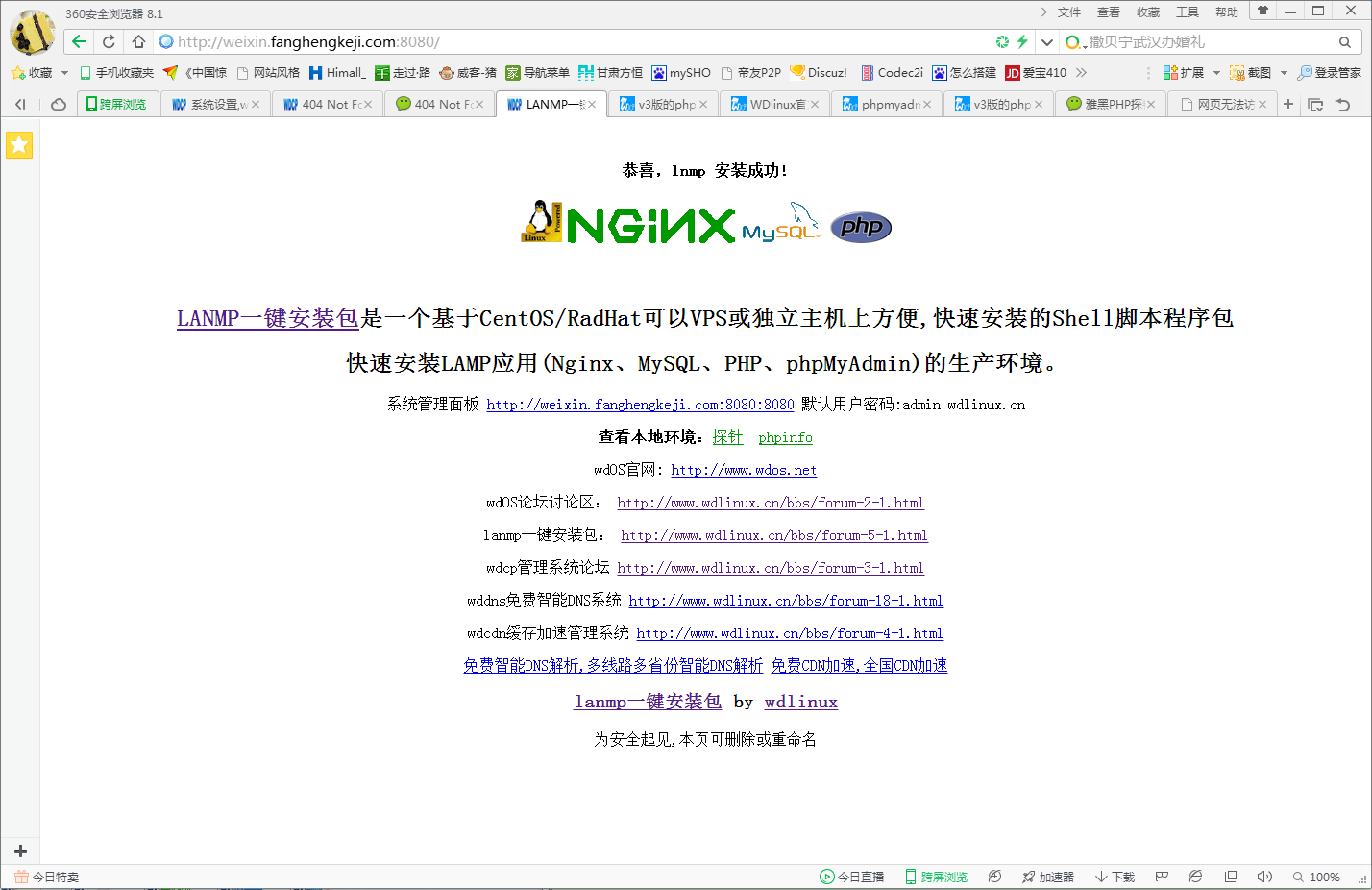Reload the page with the refresh icon
The image size is (1372, 890).
[x=109, y=41]
